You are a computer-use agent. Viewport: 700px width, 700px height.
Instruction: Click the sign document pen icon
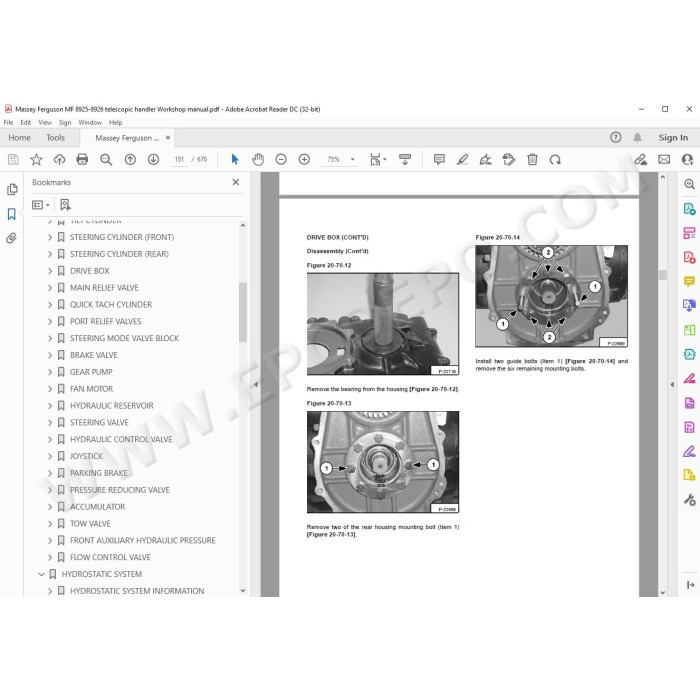pyautogui.click(x=486, y=159)
